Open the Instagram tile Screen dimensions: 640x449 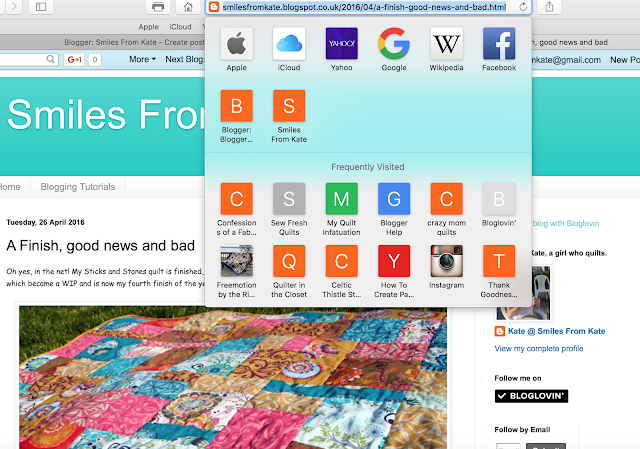click(x=447, y=261)
